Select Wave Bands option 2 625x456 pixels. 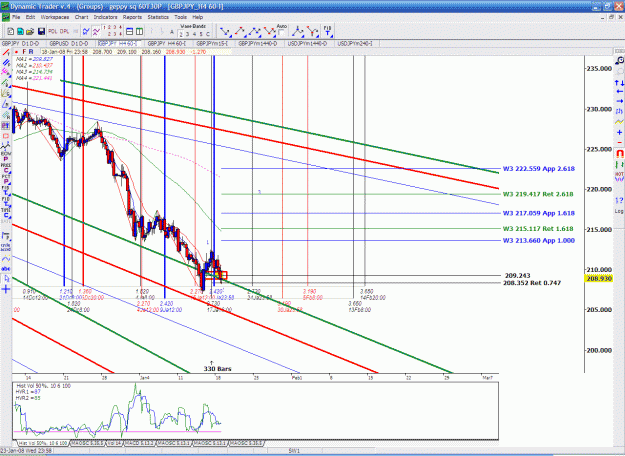pos(181,34)
